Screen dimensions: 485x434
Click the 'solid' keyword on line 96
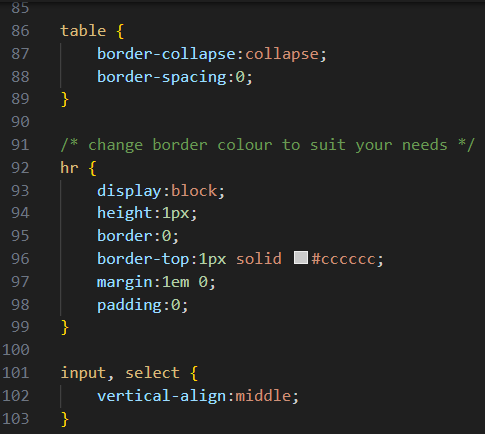click(x=259, y=259)
